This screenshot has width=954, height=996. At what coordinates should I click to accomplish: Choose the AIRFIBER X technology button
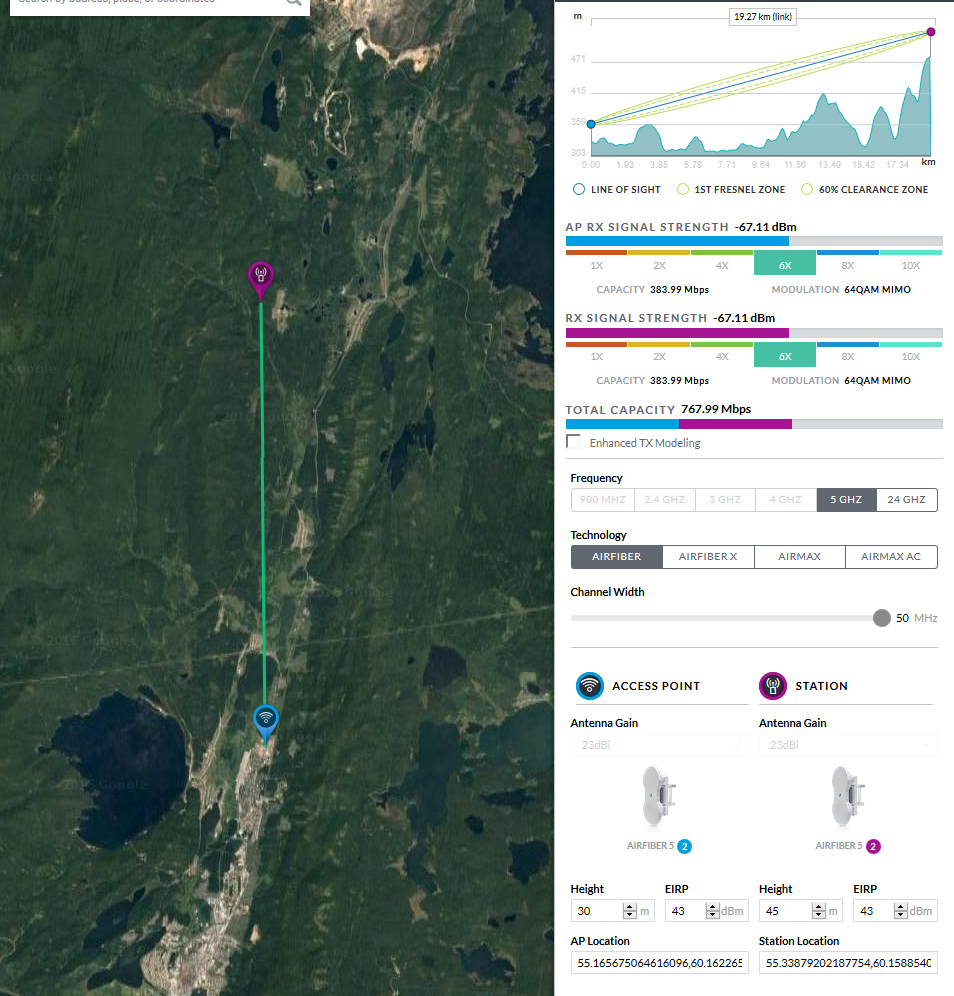pyautogui.click(x=708, y=557)
